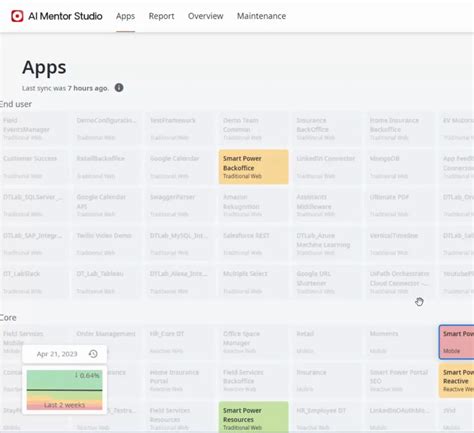Select the Insurance BackOffice tile

pyautogui.click(x=327, y=128)
